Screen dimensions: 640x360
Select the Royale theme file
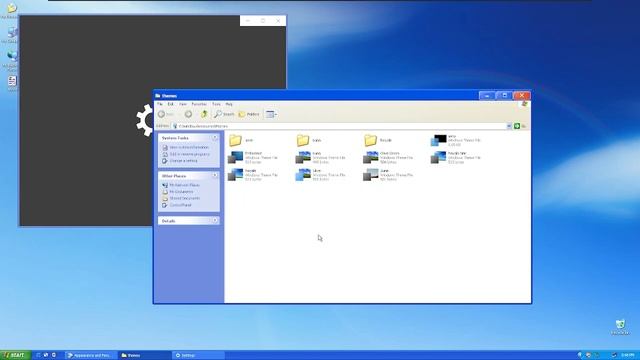(252, 175)
